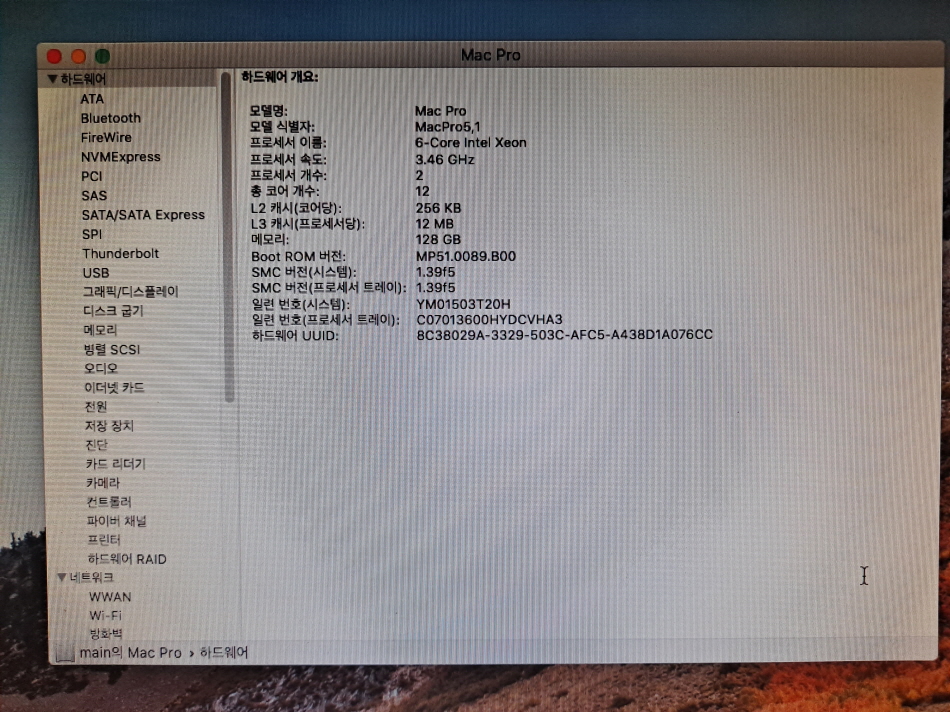This screenshot has width=950, height=712.
Task: View FireWire device information
Action: point(106,137)
